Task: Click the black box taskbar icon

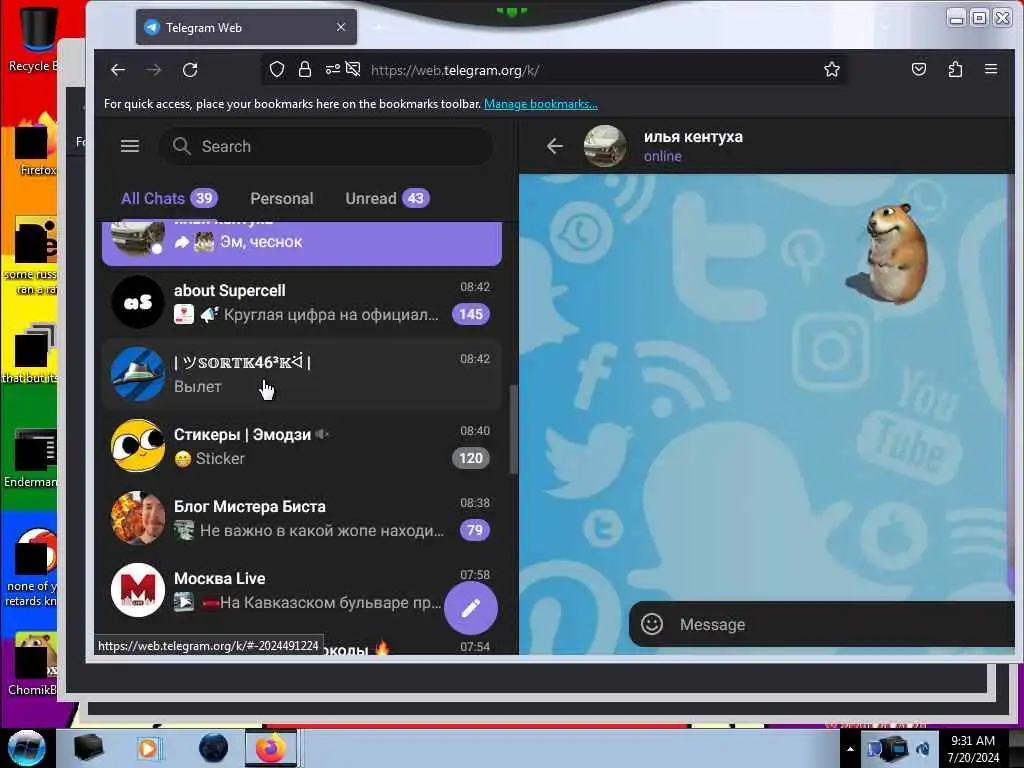Action: [88, 748]
